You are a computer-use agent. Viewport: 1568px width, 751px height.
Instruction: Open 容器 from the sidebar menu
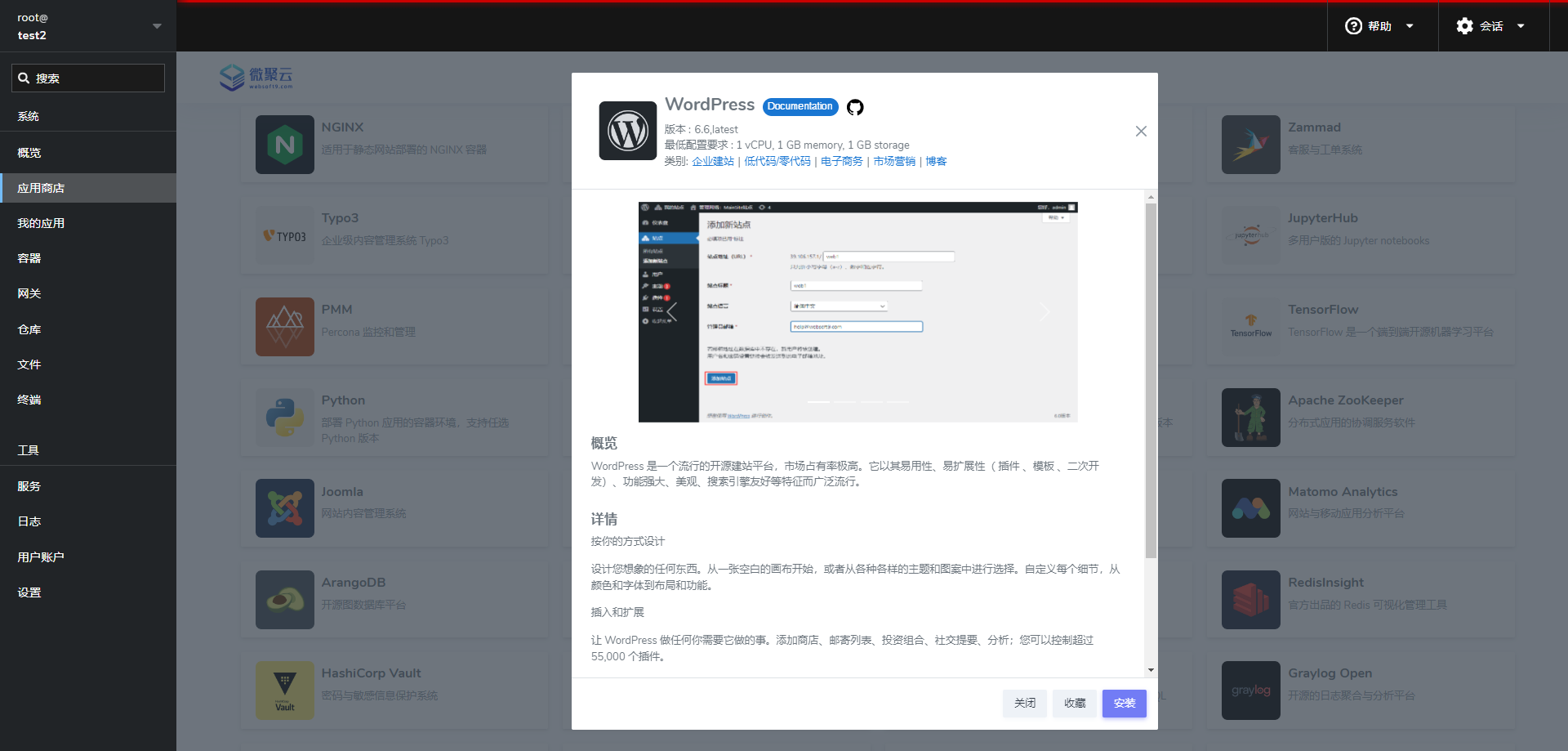tap(29, 258)
